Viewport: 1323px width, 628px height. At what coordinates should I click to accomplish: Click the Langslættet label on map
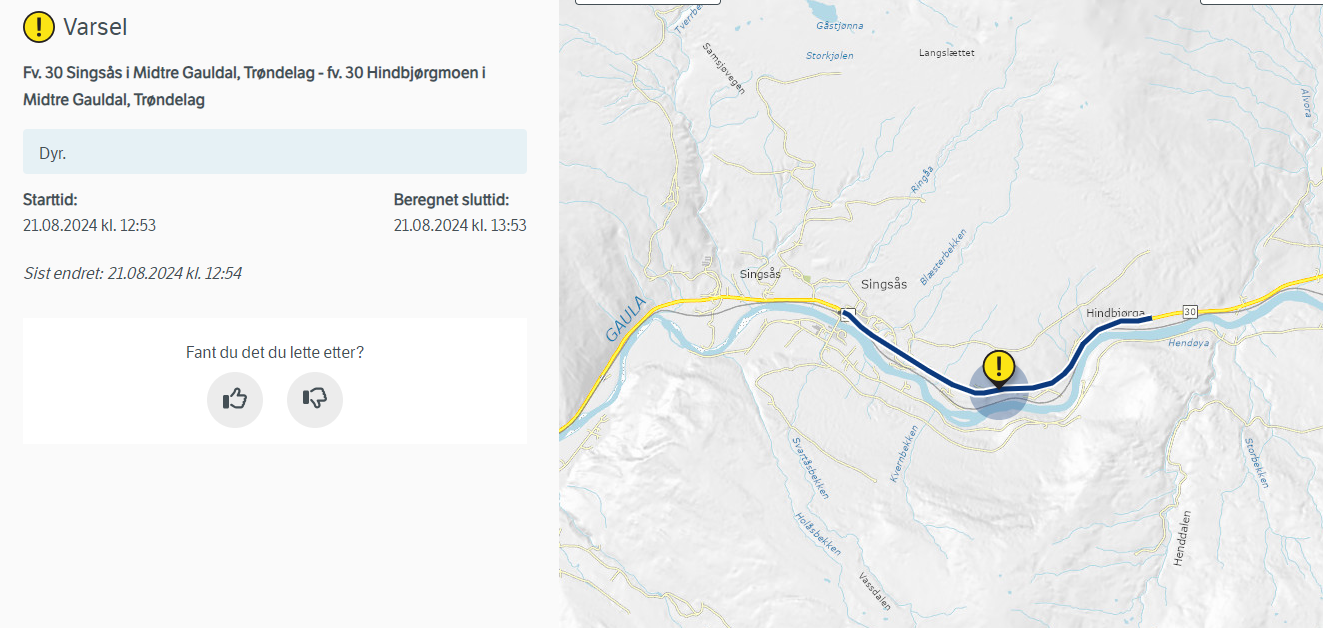(x=946, y=52)
